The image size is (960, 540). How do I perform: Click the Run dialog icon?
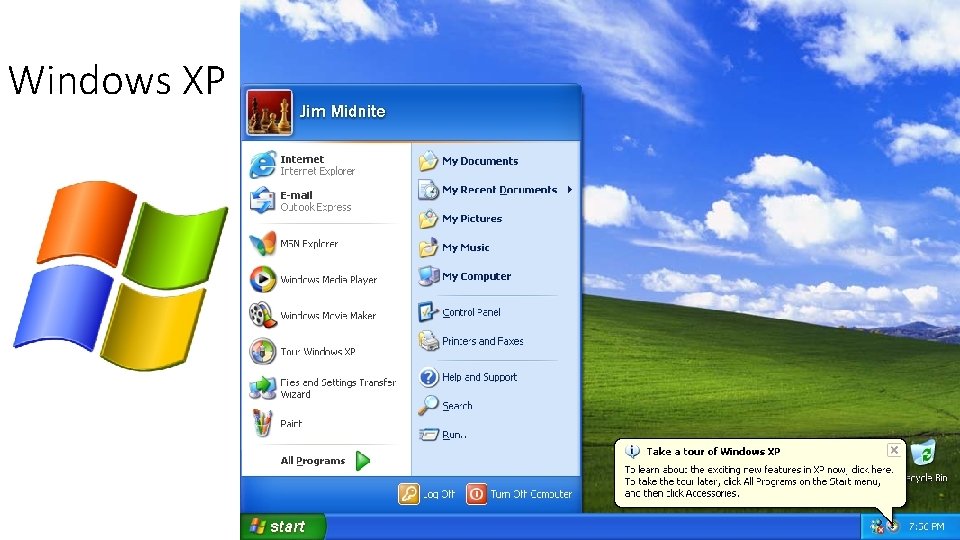[x=429, y=434]
